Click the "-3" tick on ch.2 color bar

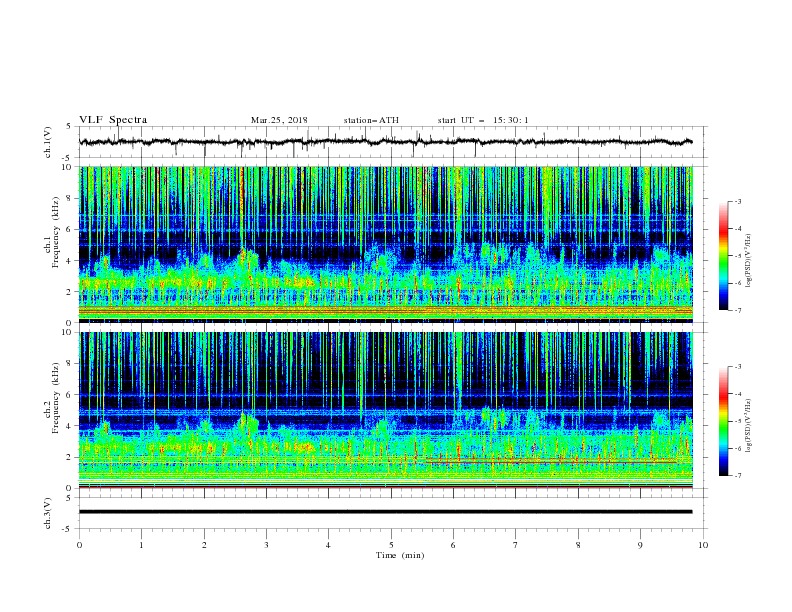click(738, 367)
